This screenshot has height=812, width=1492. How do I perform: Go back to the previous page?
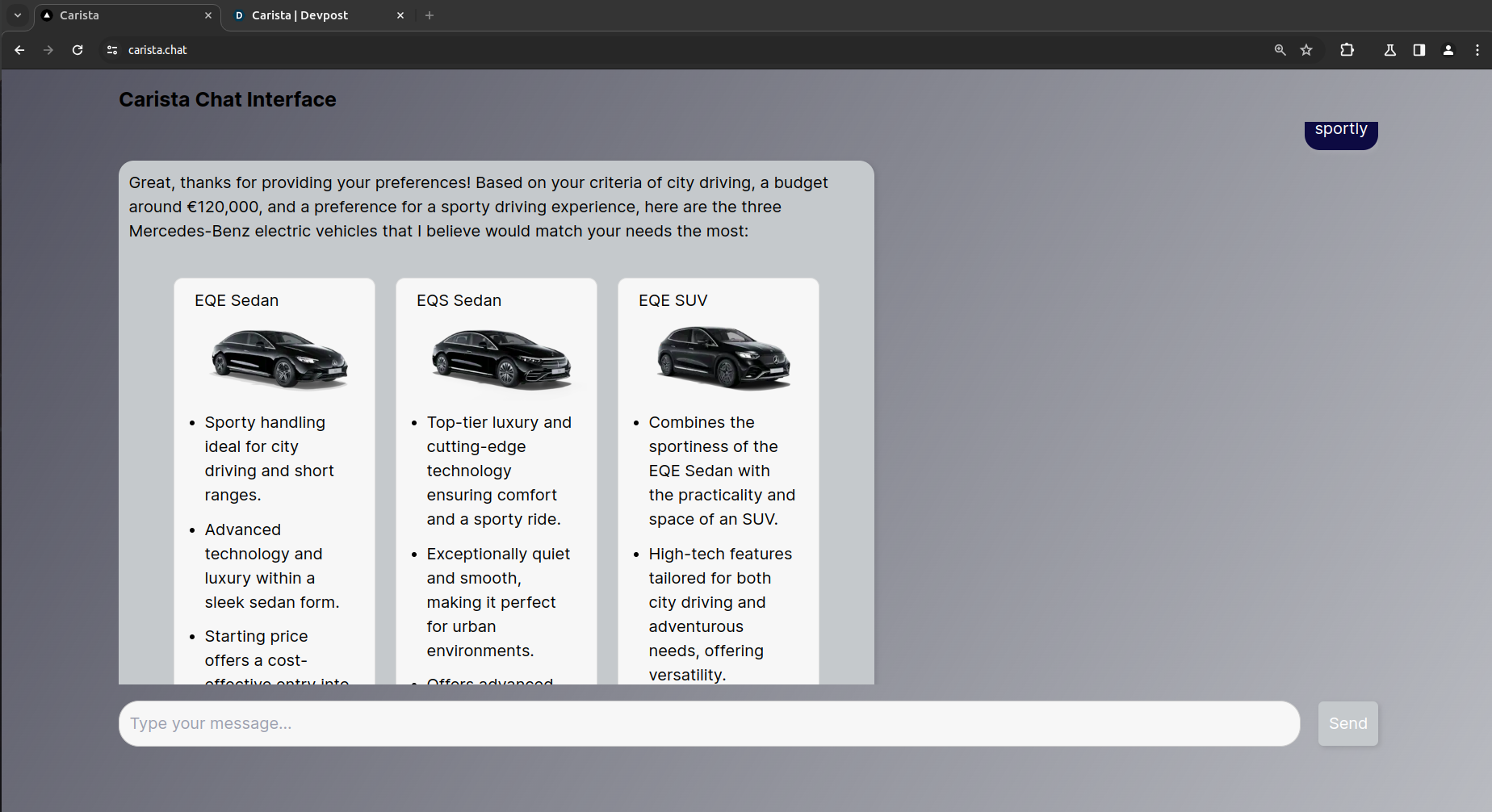pos(20,50)
